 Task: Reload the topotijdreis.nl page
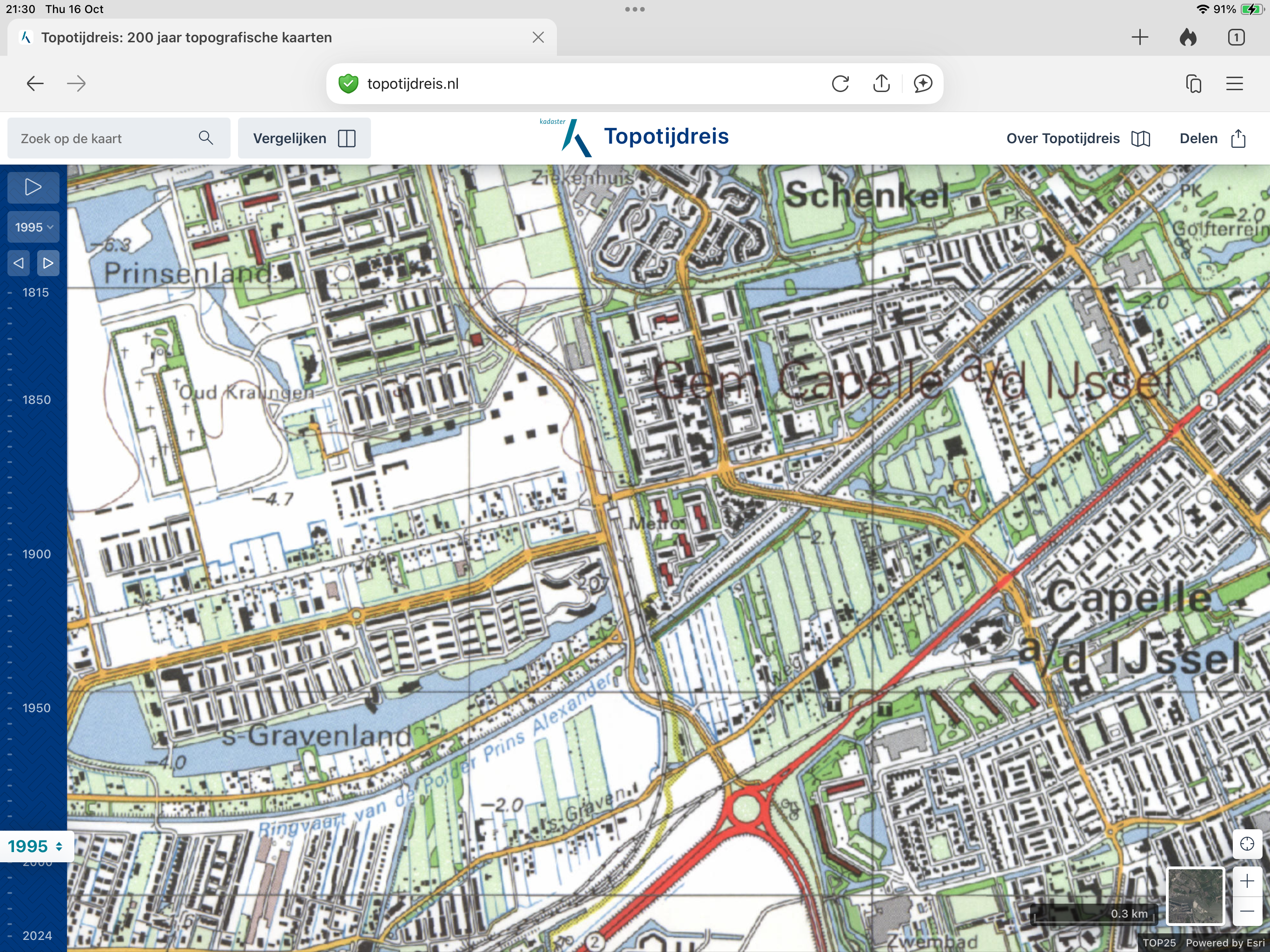click(x=840, y=84)
